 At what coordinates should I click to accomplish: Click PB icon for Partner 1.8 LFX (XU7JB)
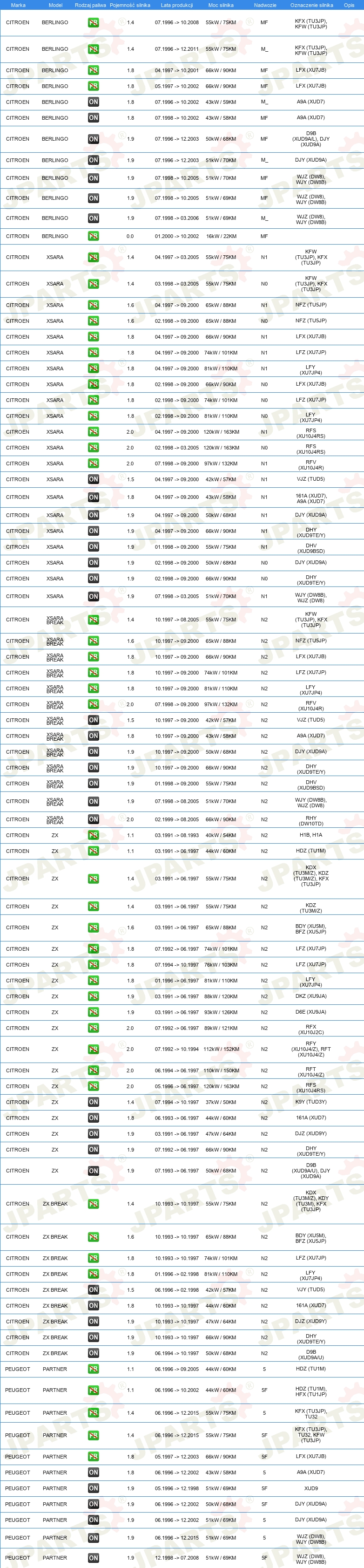pyautogui.click(x=93, y=1457)
